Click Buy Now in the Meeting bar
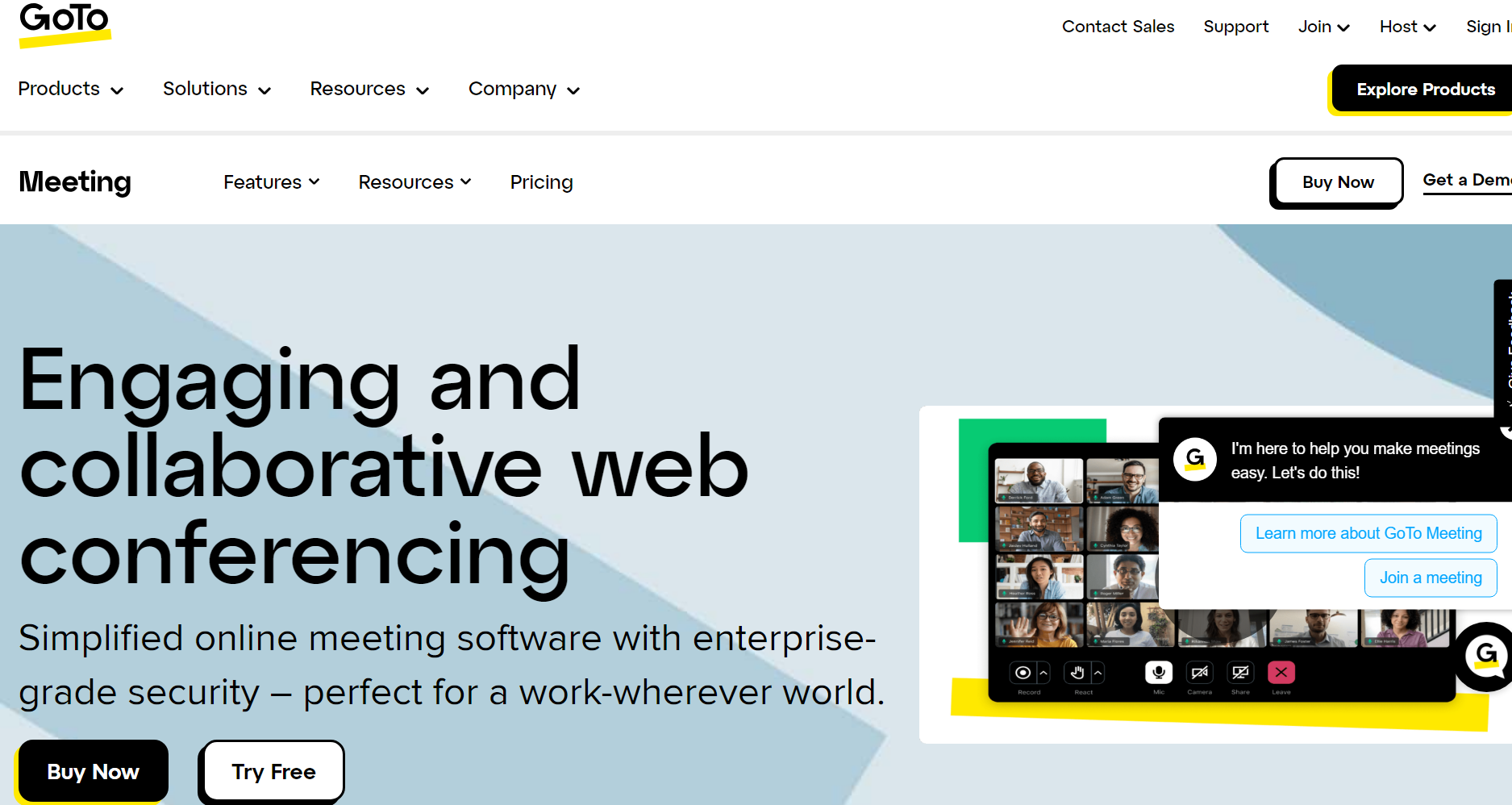1512x805 pixels. click(x=1338, y=182)
